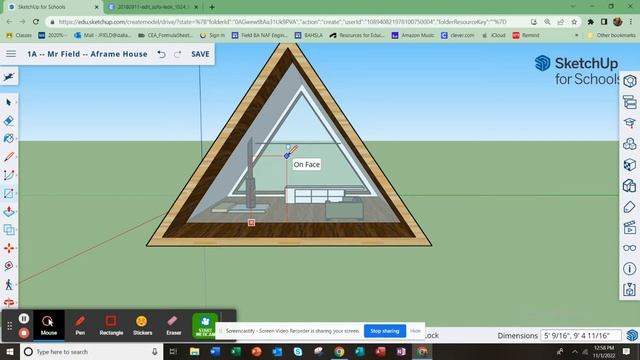This screenshot has width=640, height=360.
Task: Reload the page
Action: 36,22
